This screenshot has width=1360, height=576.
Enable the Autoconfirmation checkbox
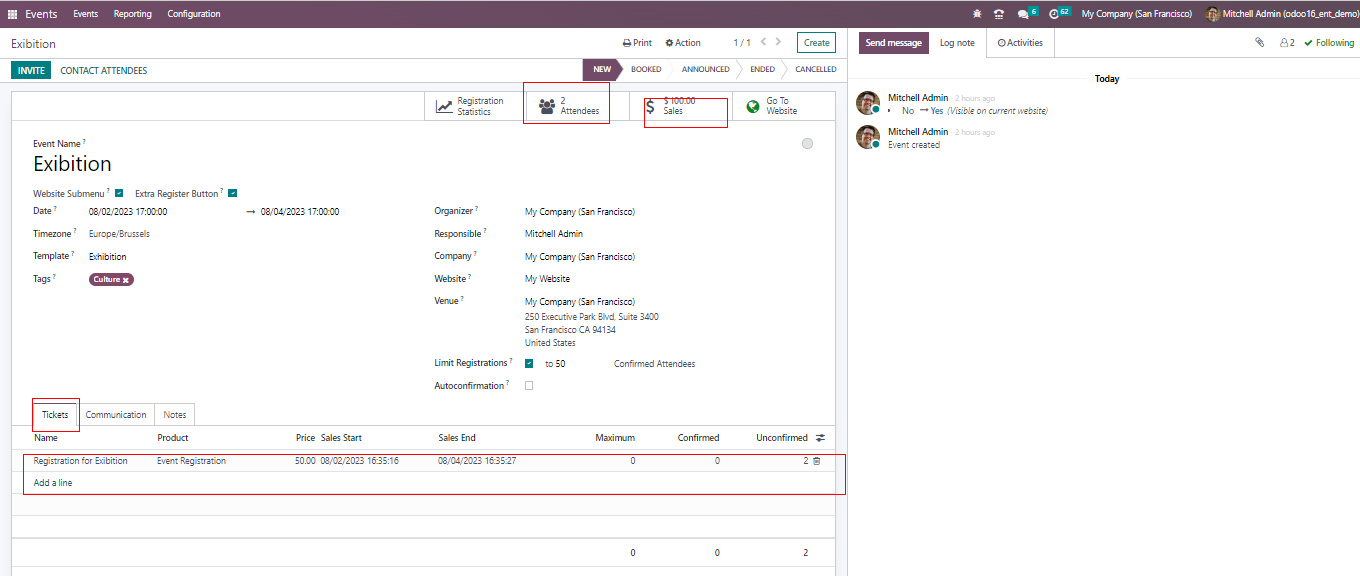click(529, 385)
